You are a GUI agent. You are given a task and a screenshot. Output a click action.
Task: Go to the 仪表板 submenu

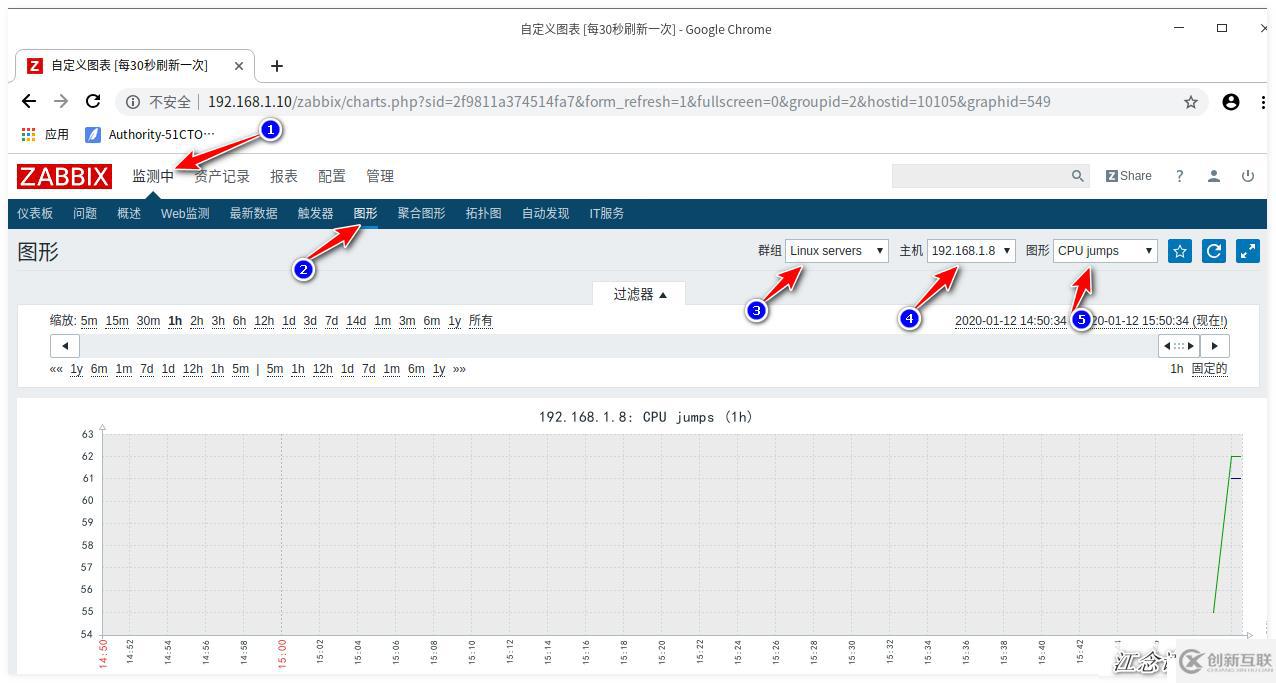(35, 214)
